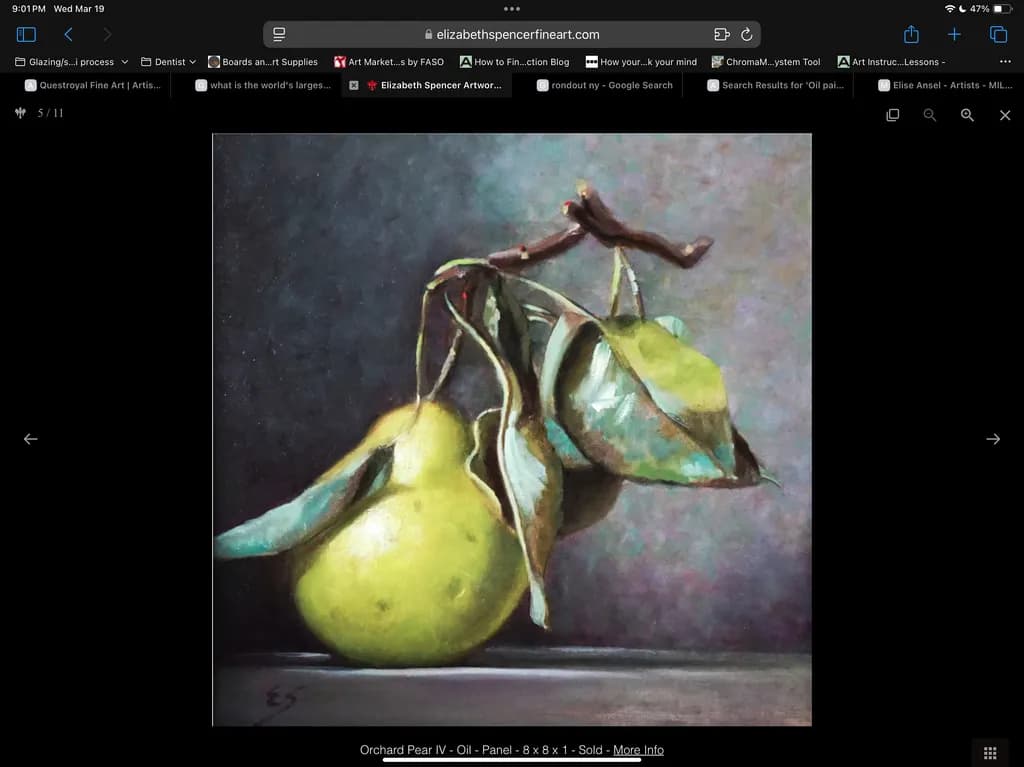Expand the Glazing/s...i process bookmarks folder
Viewport: 1024px width, 767px height.
[x=71, y=62]
